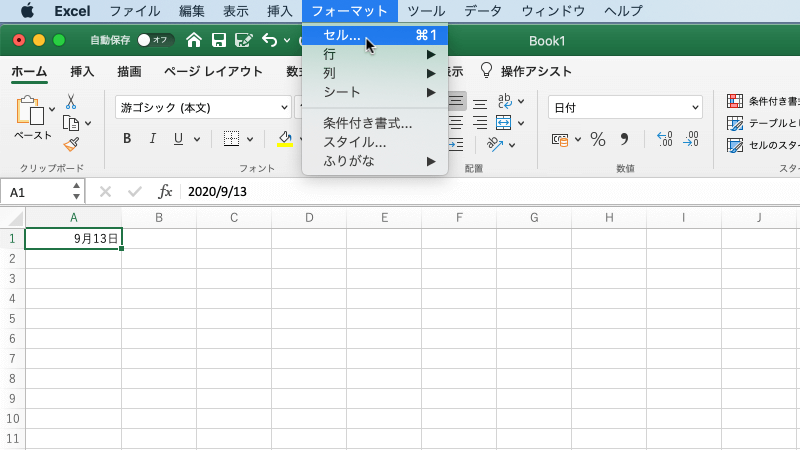Cut selection with scissors icon
The image size is (800, 450).
[71, 102]
